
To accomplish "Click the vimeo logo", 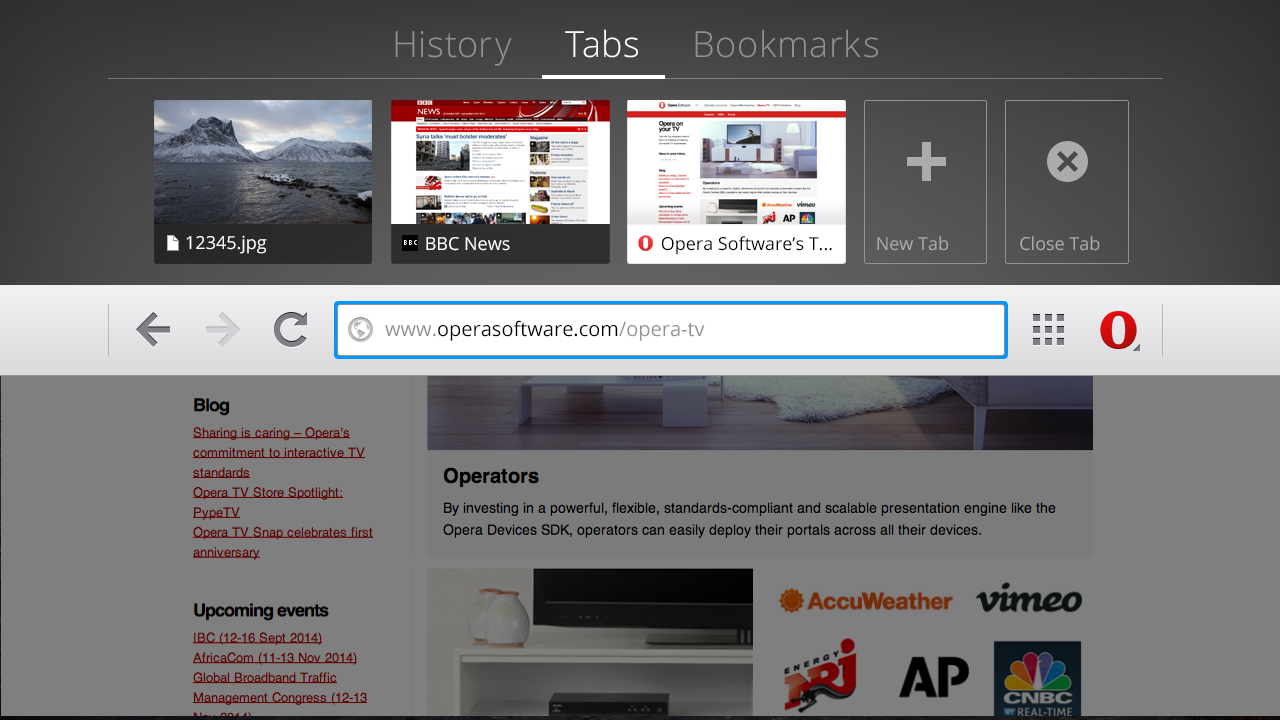I will [1029, 599].
